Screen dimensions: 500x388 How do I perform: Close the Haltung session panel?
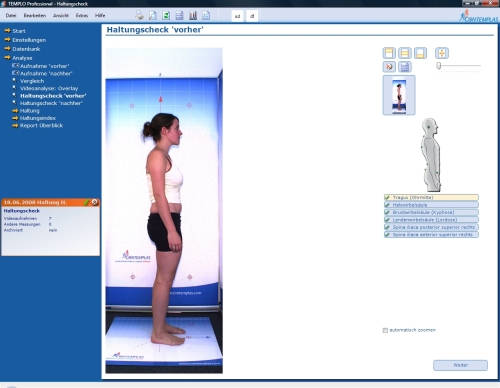tap(95, 202)
